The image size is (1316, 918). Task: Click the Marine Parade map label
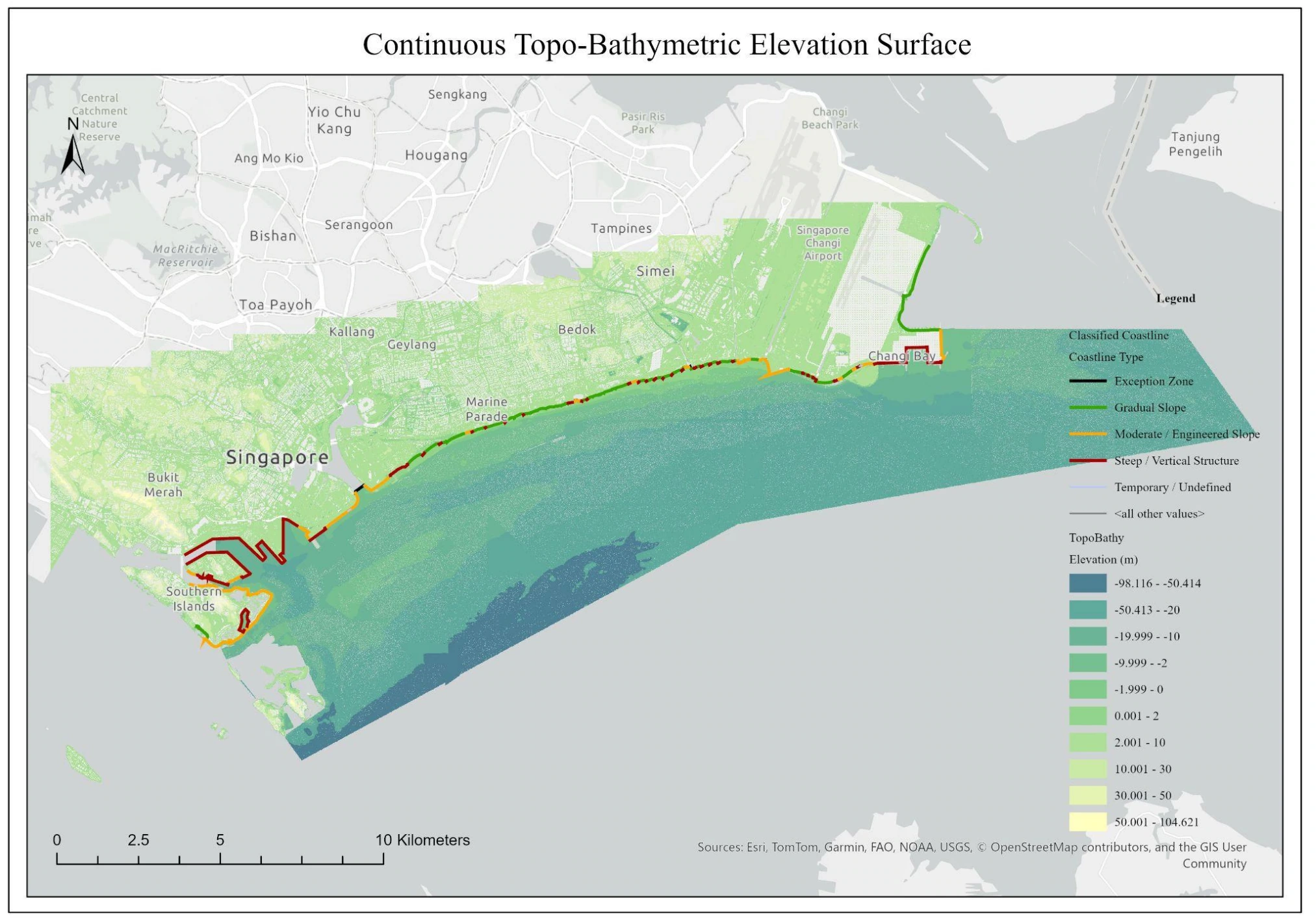pyautogui.click(x=487, y=409)
